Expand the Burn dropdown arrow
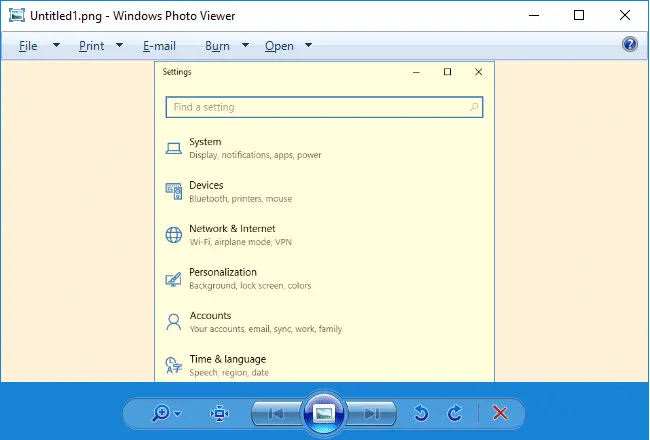 pyautogui.click(x=245, y=45)
